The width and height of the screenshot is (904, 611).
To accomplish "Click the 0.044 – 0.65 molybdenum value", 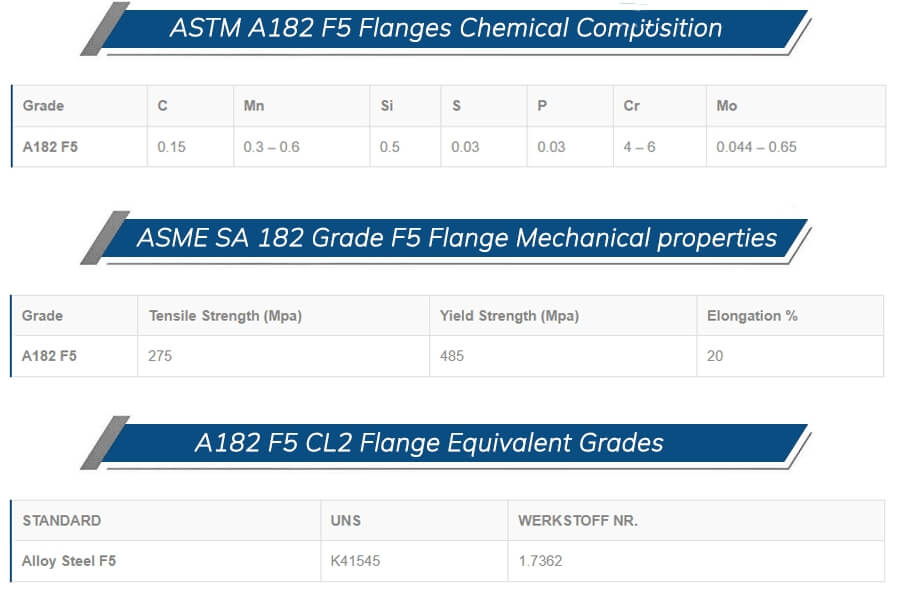I will (756, 147).
